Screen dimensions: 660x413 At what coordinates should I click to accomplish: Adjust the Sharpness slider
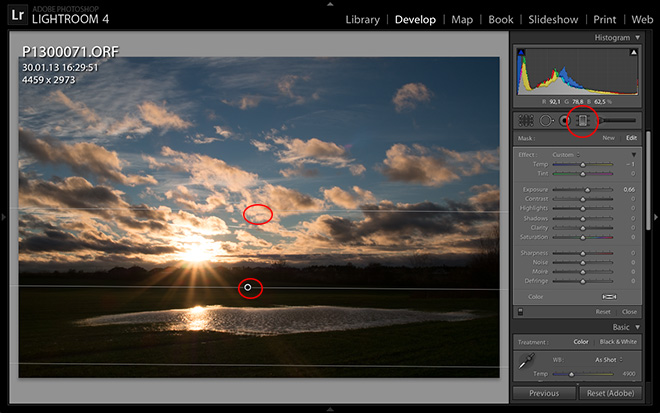click(x=583, y=253)
